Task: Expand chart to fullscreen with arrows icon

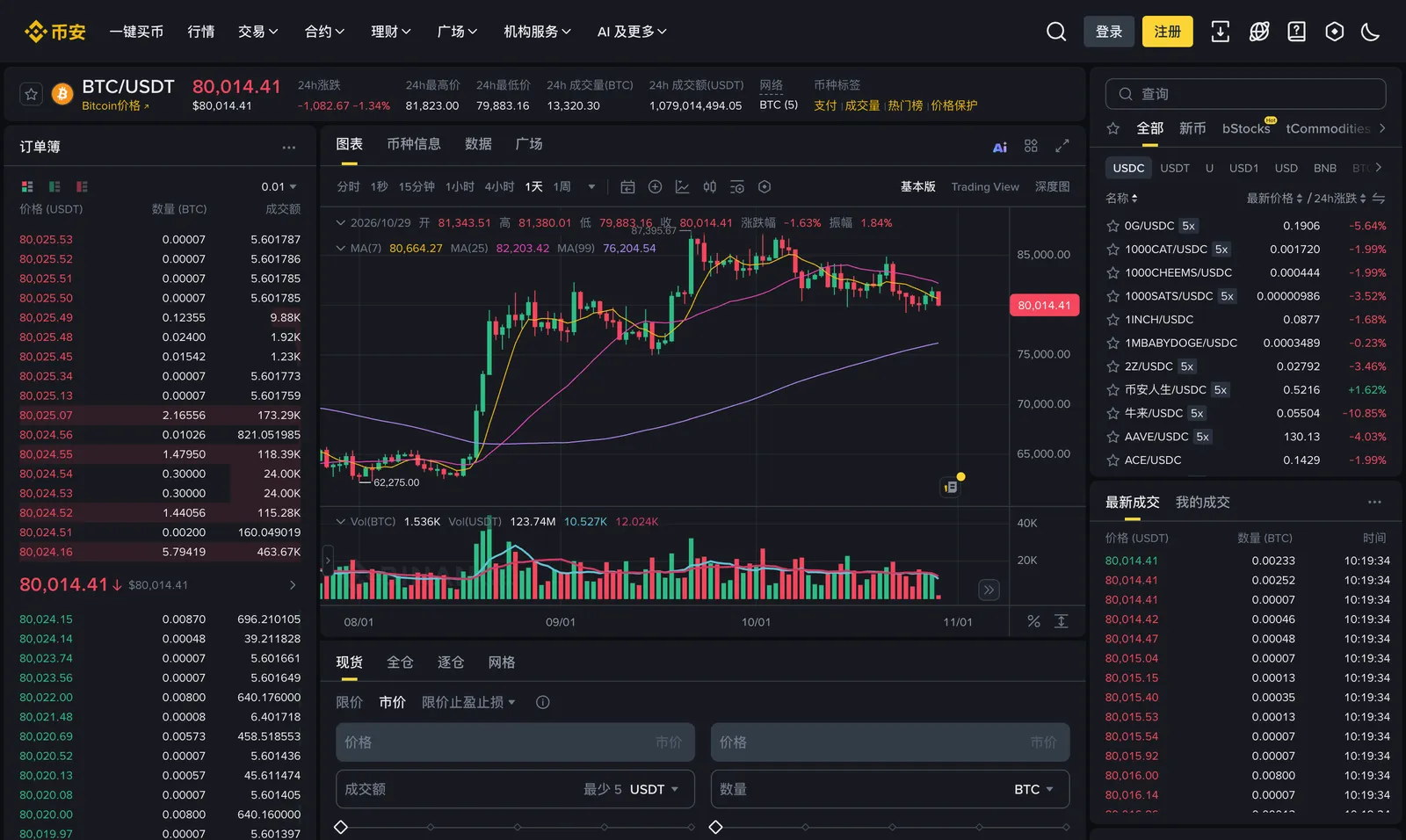Action: (1062, 146)
